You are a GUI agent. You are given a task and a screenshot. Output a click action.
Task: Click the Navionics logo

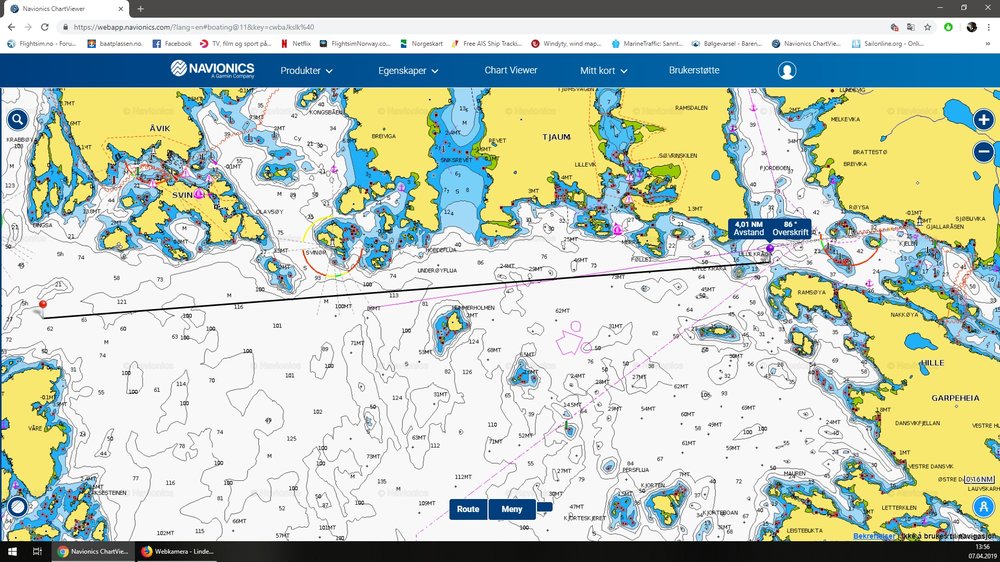point(212,70)
